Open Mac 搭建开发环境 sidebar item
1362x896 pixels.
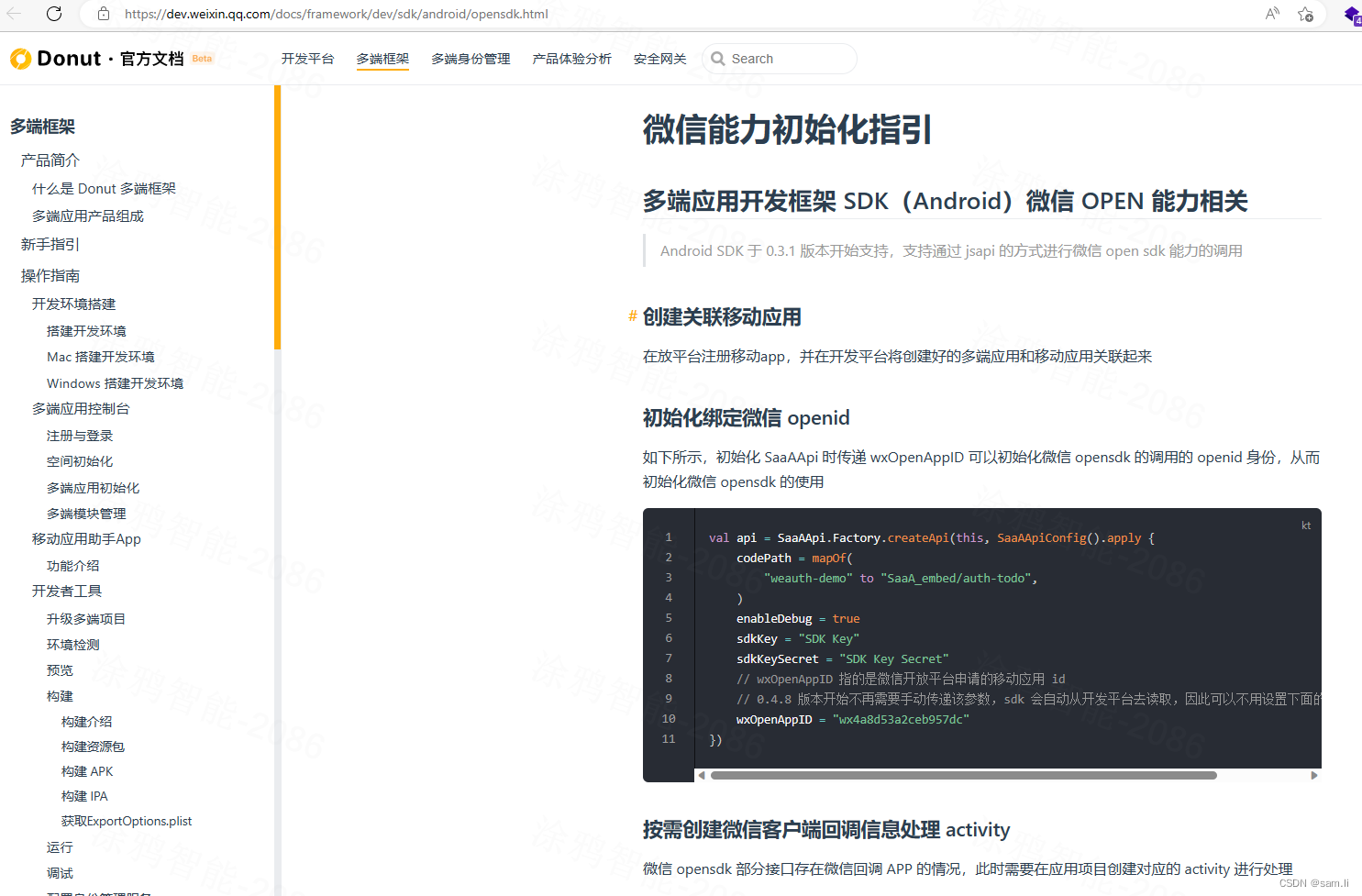pyautogui.click(x=101, y=357)
